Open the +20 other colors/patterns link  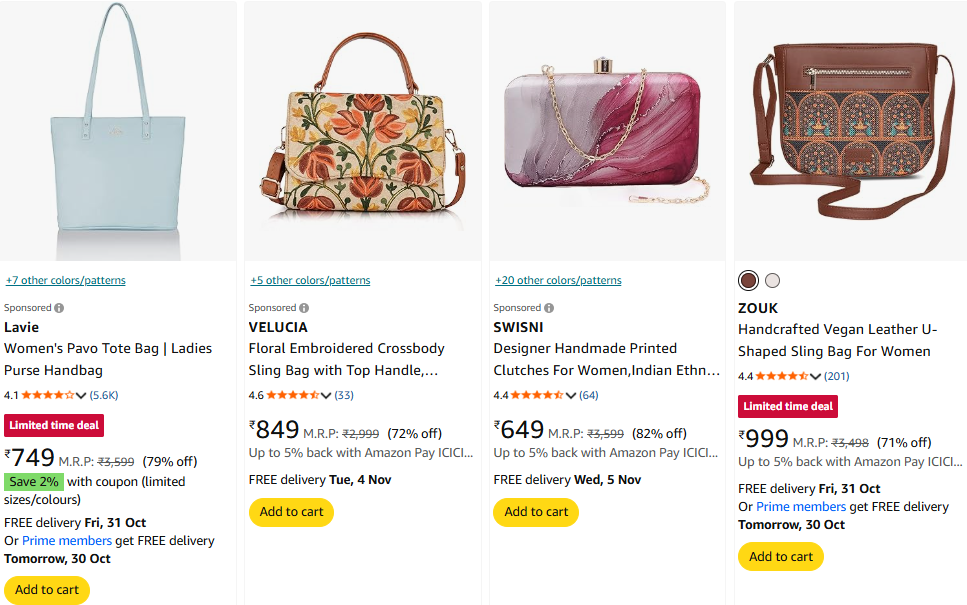tap(558, 281)
